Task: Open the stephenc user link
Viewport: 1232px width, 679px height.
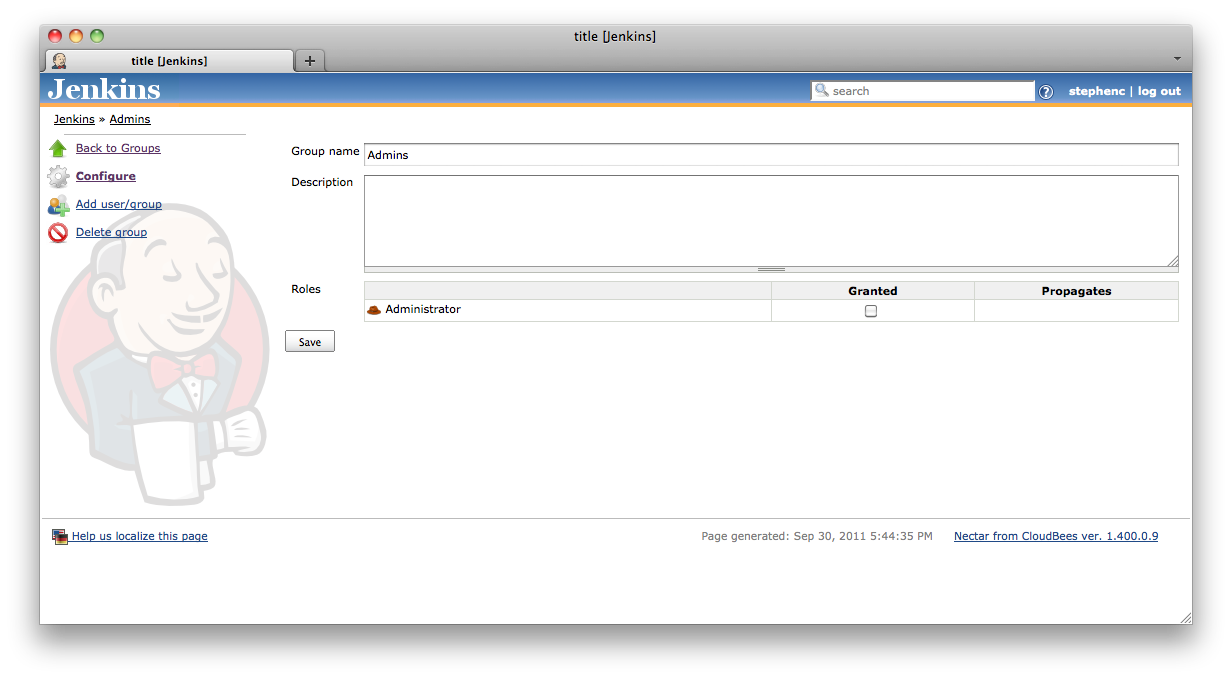Action: coord(1097,91)
